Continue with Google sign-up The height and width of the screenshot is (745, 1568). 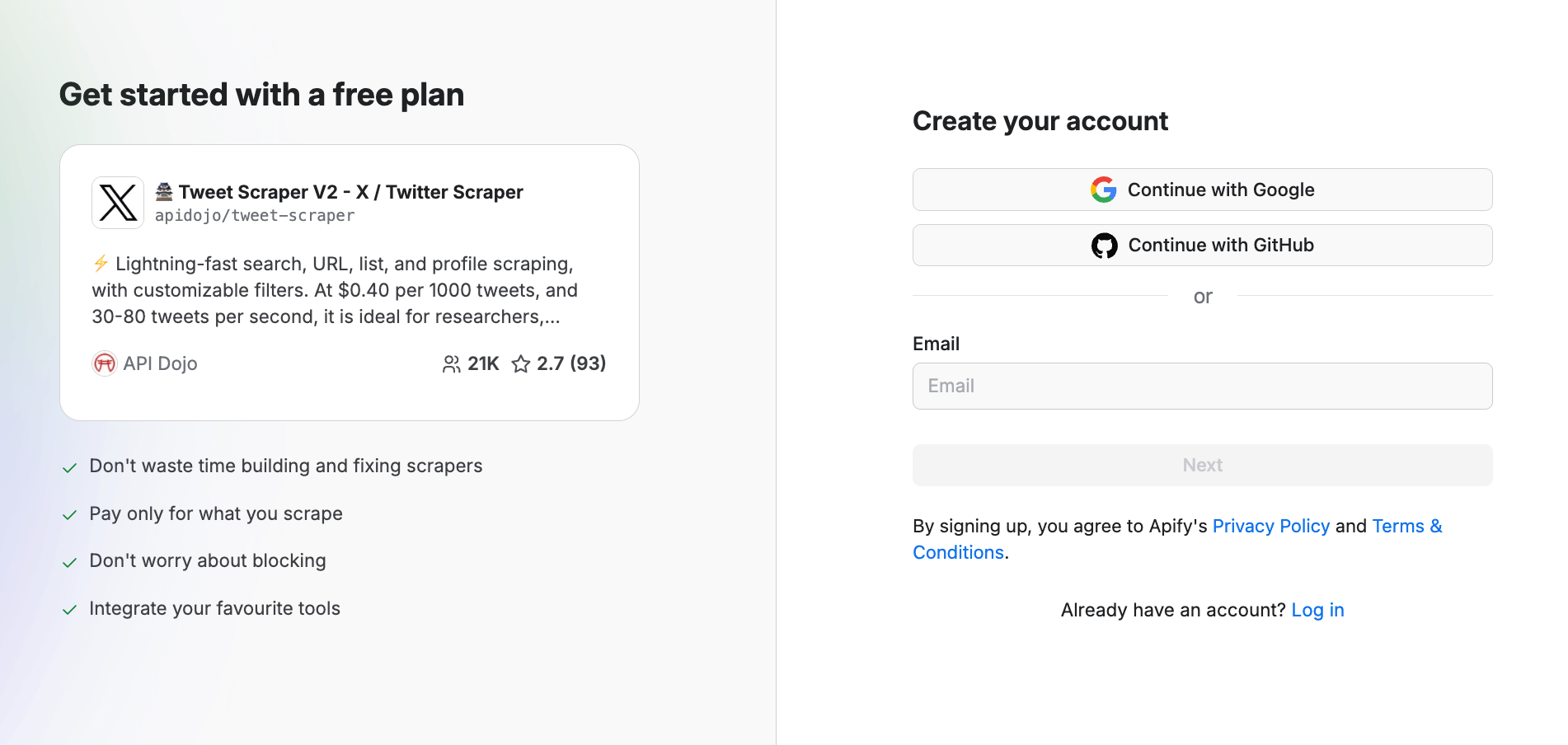click(1202, 190)
